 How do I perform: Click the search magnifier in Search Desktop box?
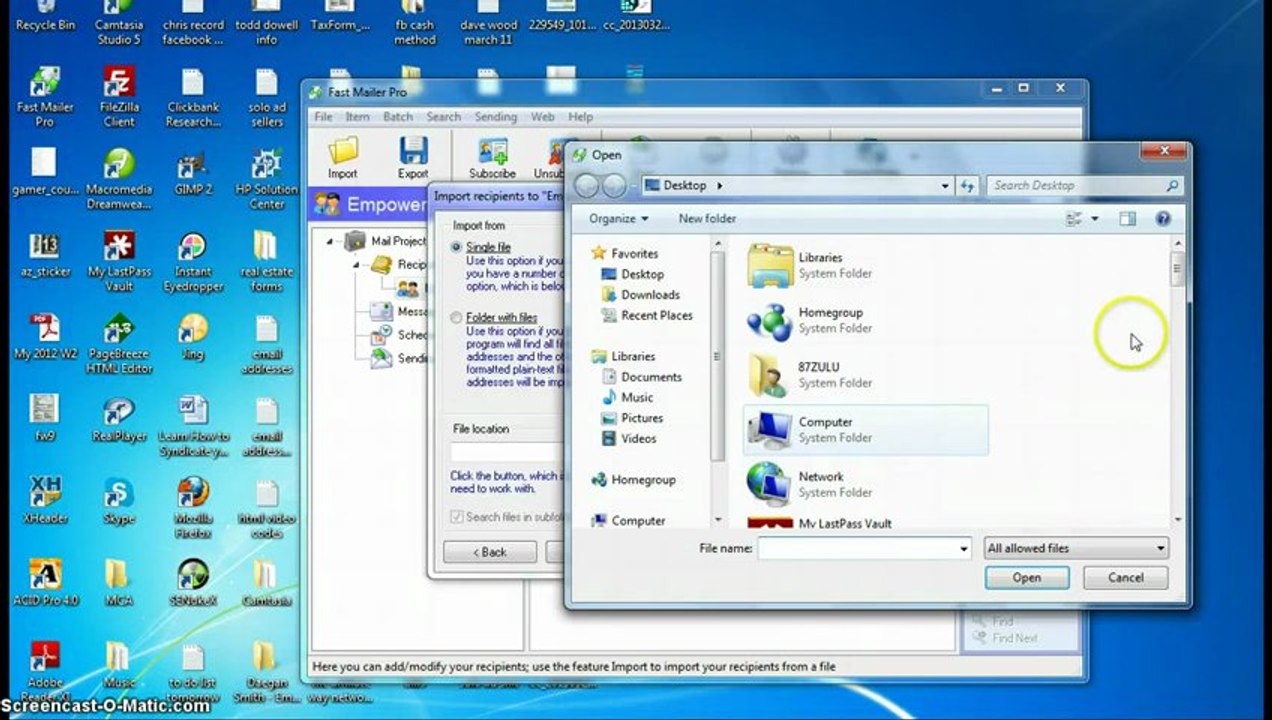point(1172,185)
